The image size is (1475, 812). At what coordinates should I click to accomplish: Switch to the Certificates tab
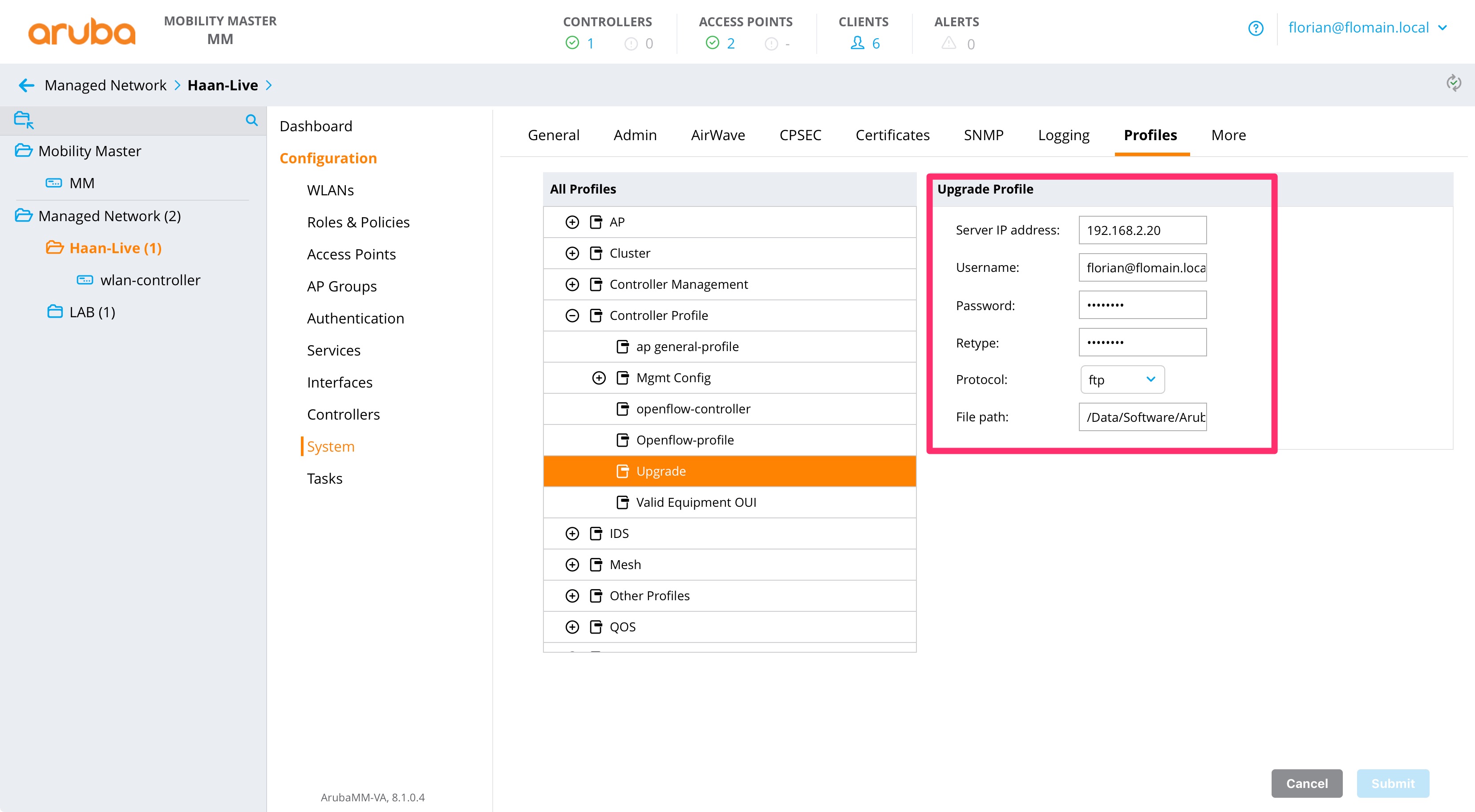(x=892, y=135)
